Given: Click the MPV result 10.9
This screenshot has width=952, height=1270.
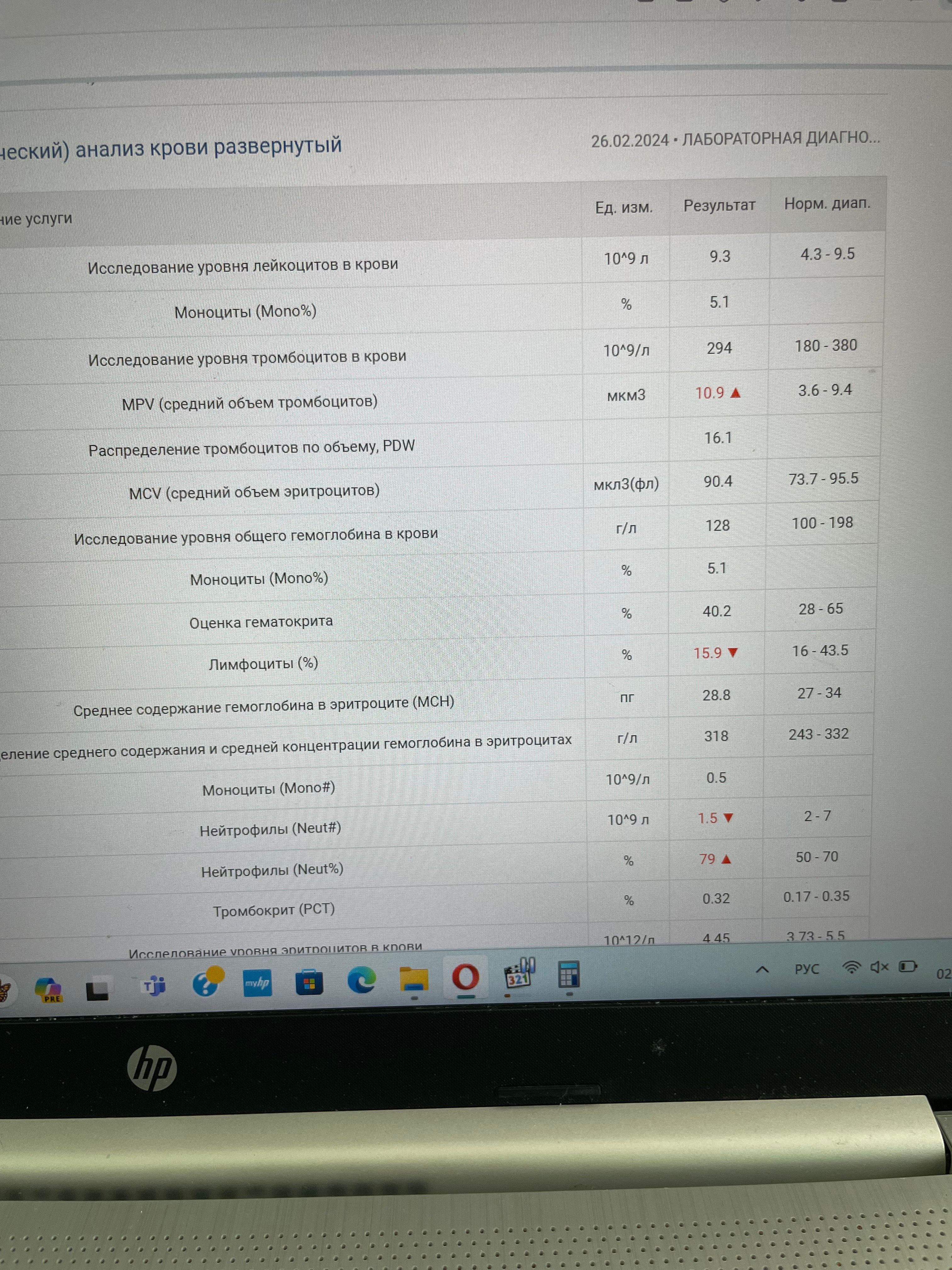Looking at the screenshot, I should click(710, 393).
